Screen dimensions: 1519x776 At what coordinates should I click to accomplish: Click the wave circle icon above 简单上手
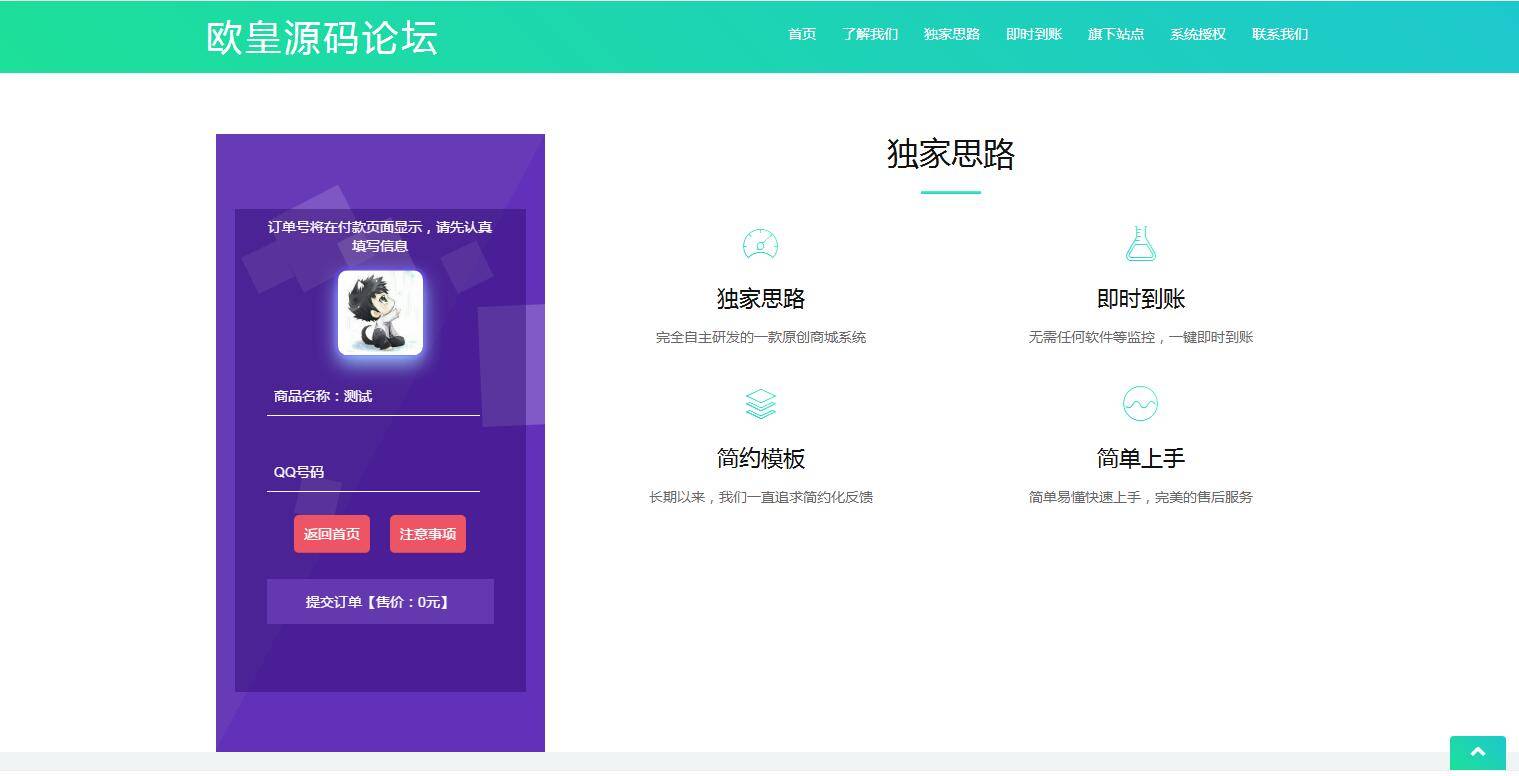pos(1140,403)
